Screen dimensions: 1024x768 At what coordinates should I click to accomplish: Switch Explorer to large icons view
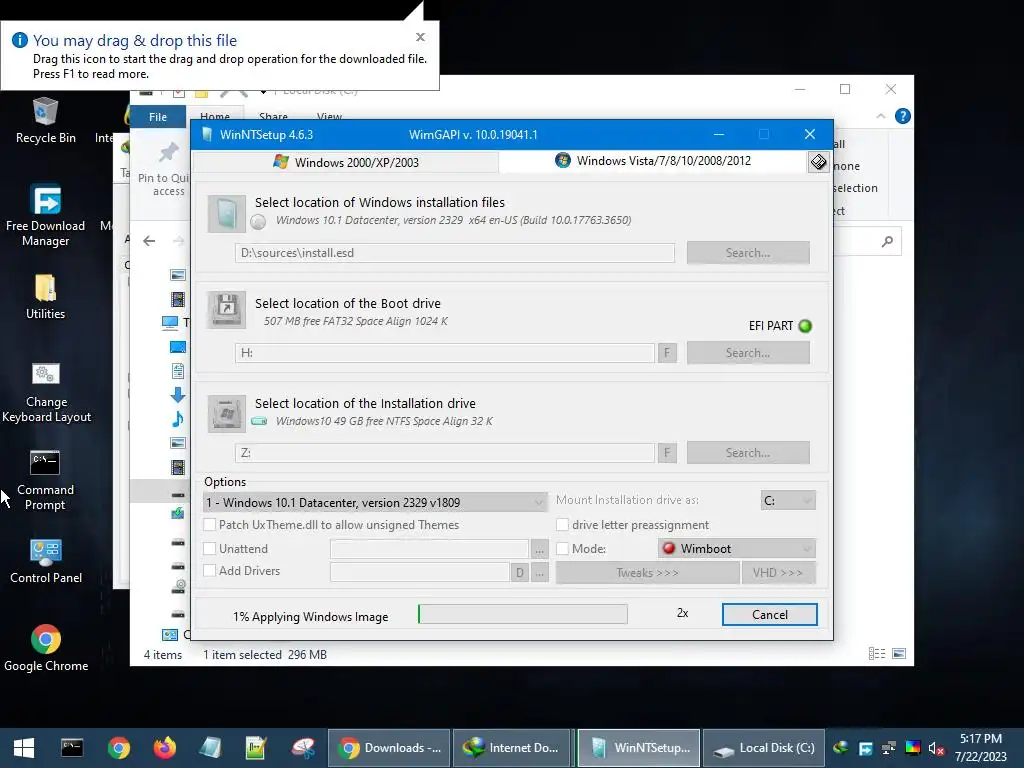(x=899, y=654)
